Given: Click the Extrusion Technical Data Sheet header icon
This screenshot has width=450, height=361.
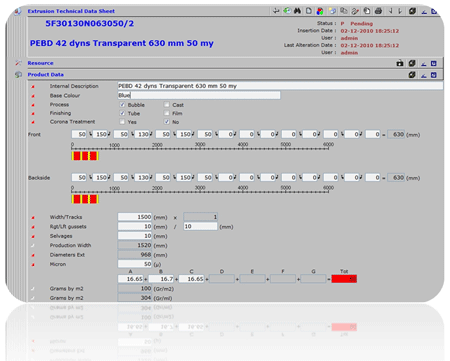Looking at the screenshot, I should pyautogui.click(x=17, y=11).
